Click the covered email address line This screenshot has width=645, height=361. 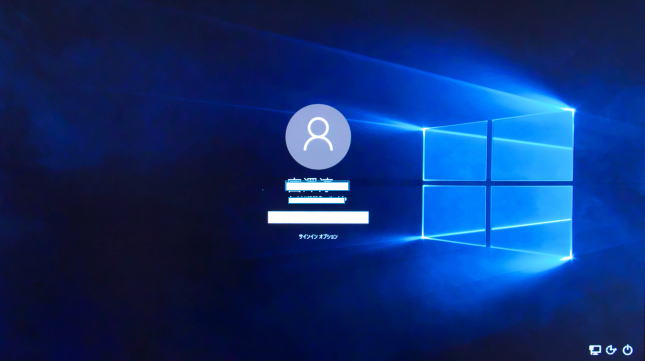(x=317, y=200)
